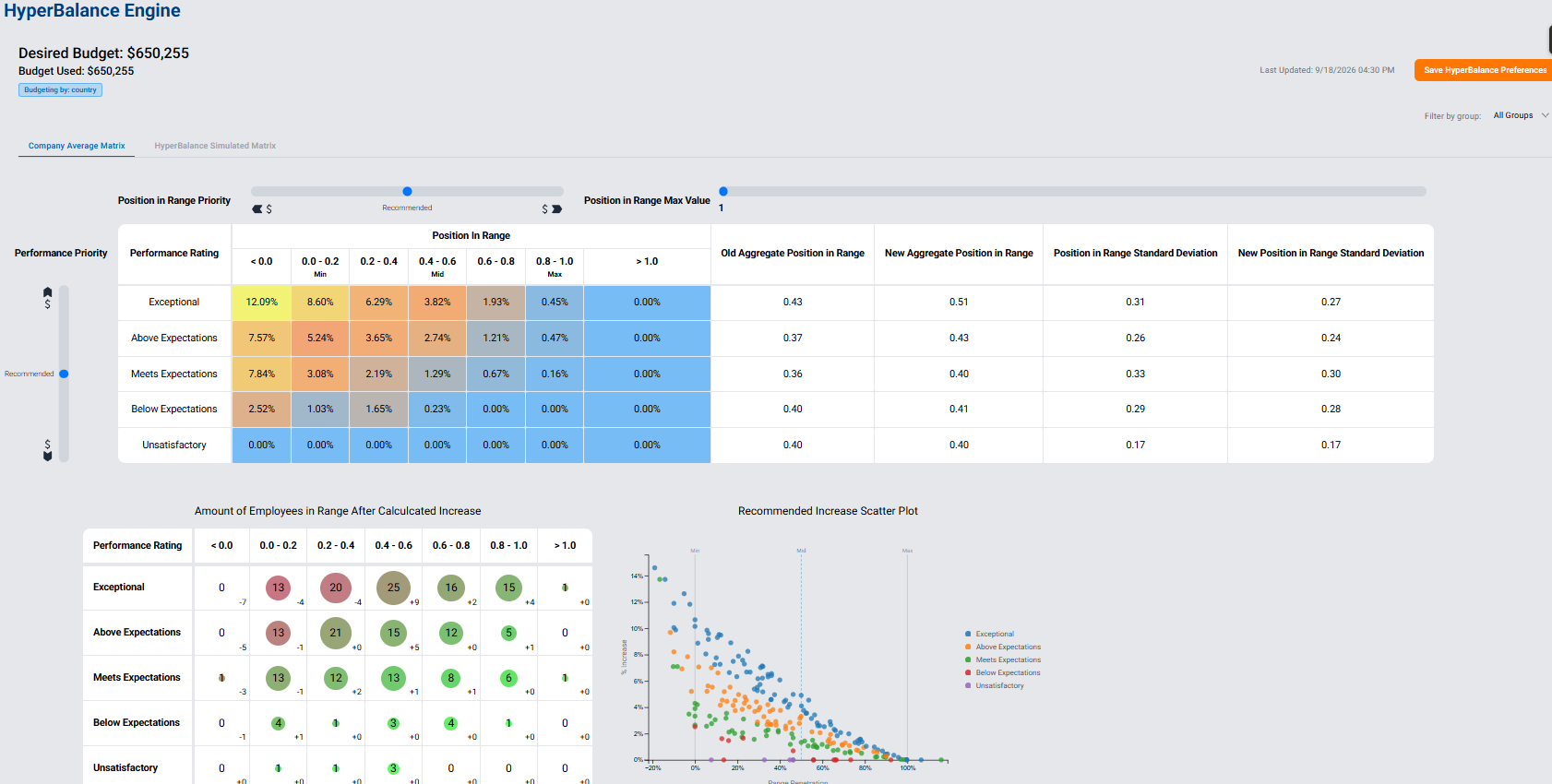
Task: Click the 12.09% cell in the Exceptional row
Action: click(262, 303)
